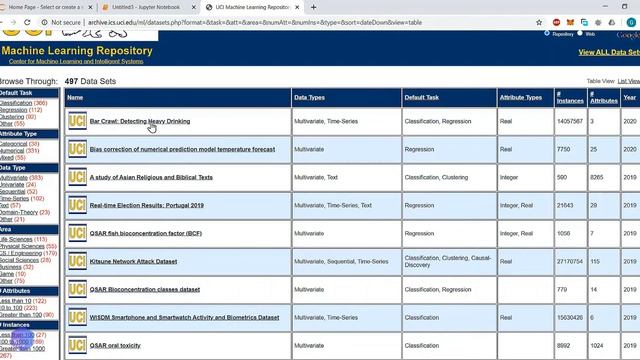Open the MetaMask fox extension icon
The width and height of the screenshot is (640, 360).
(570, 22)
